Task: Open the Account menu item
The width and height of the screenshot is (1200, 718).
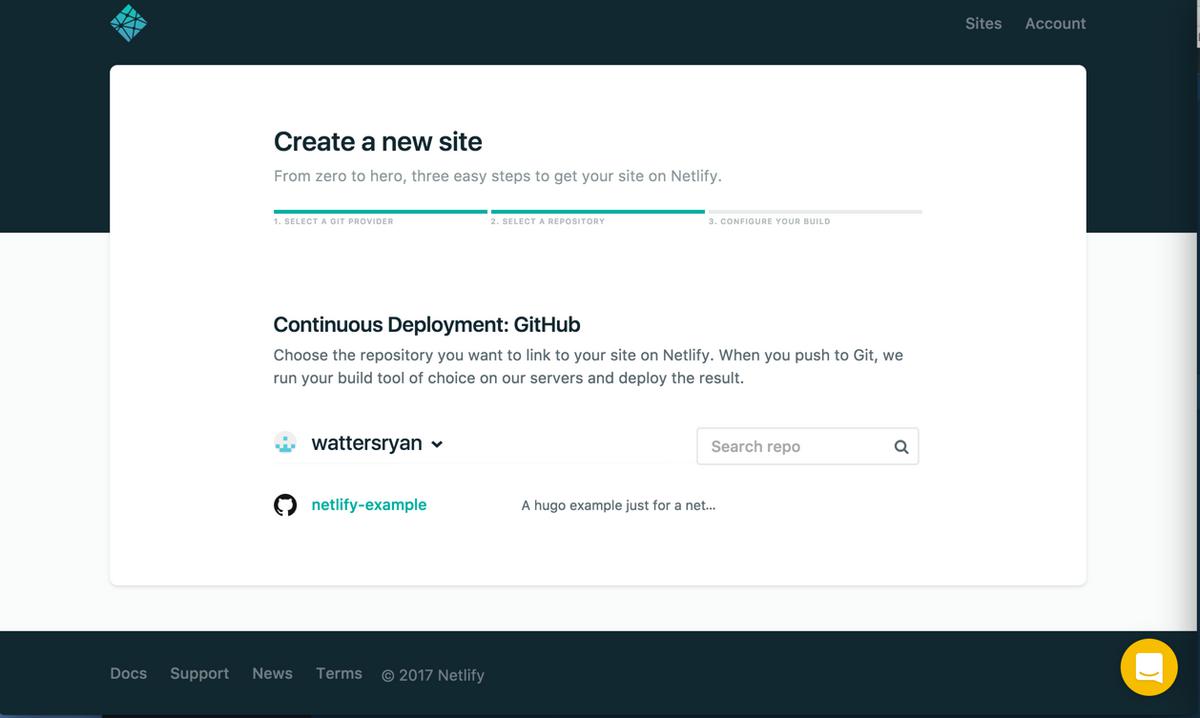Action: (1055, 23)
